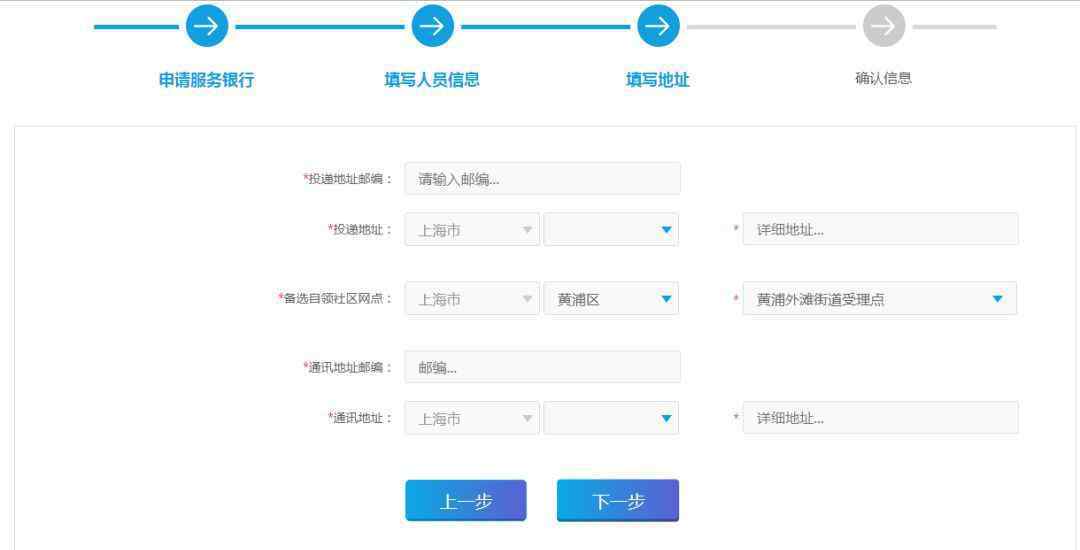Open the 黄浦外滩街道受理点 dropdown
The image size is (1080, 550).
click(x=880, y=299)
